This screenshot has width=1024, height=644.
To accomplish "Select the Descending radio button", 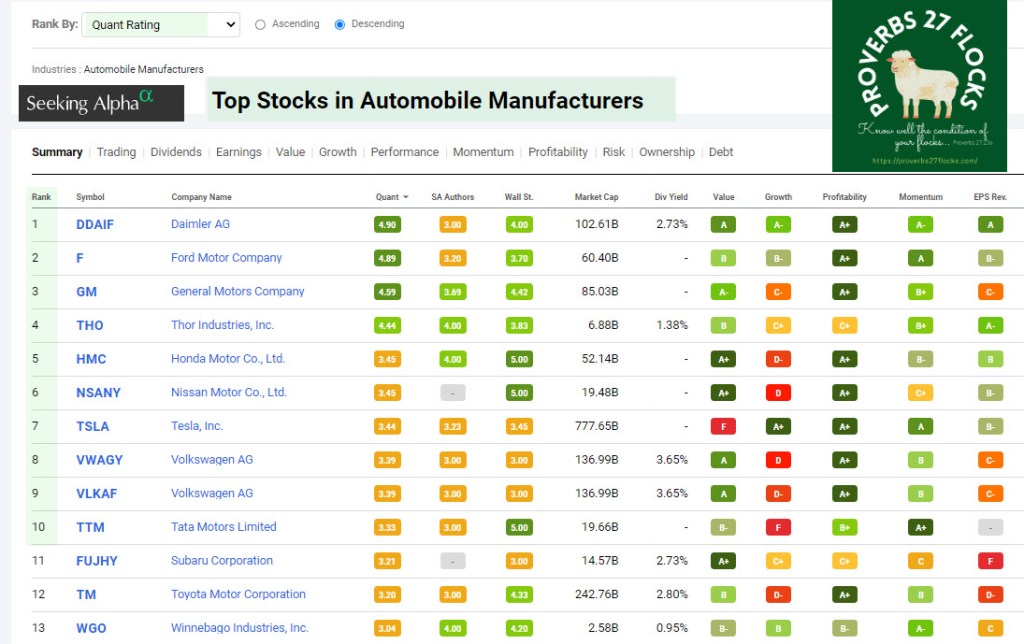I will point(340,25).
